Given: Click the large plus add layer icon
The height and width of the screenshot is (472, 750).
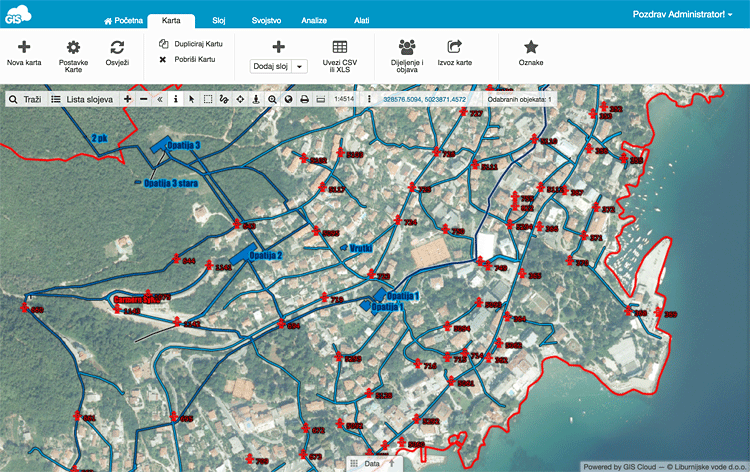Looking at the screenshot, I should tap(278, 47).
